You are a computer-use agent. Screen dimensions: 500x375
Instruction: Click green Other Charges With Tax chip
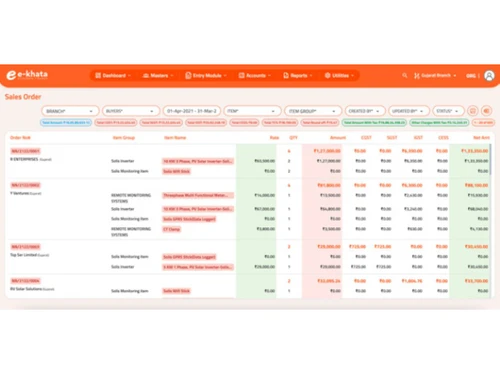click(439, 123)
